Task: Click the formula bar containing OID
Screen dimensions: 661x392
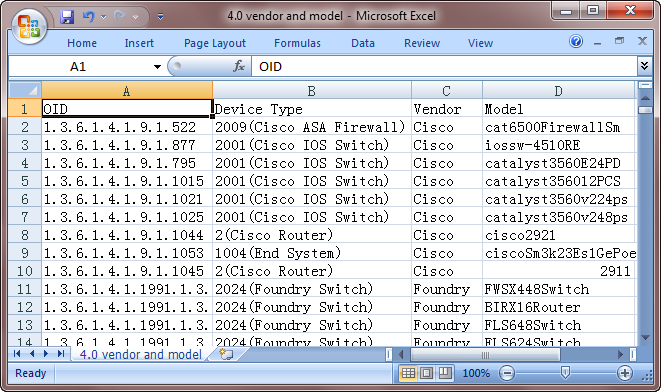Action: click(x=445, y=67)
